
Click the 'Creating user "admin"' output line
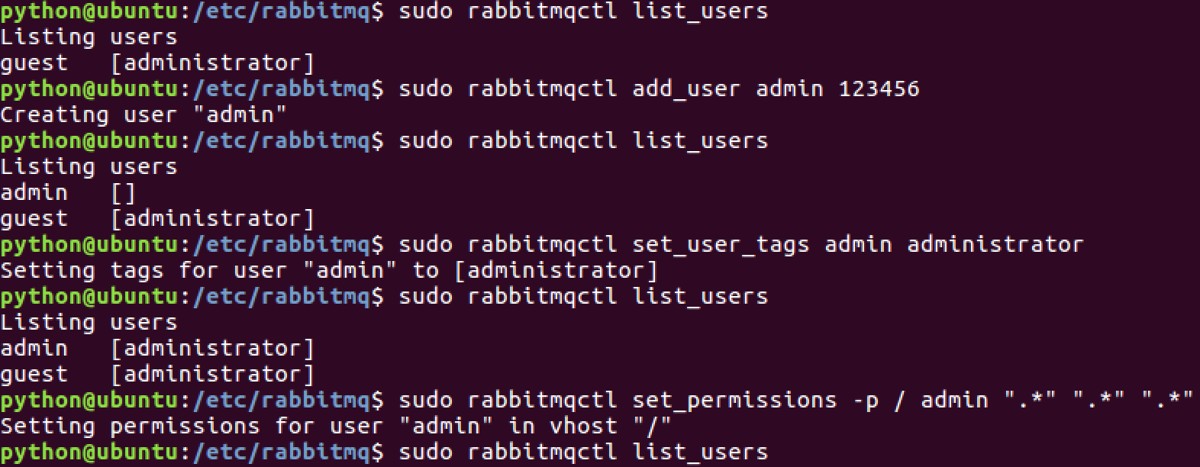(144, 115)
